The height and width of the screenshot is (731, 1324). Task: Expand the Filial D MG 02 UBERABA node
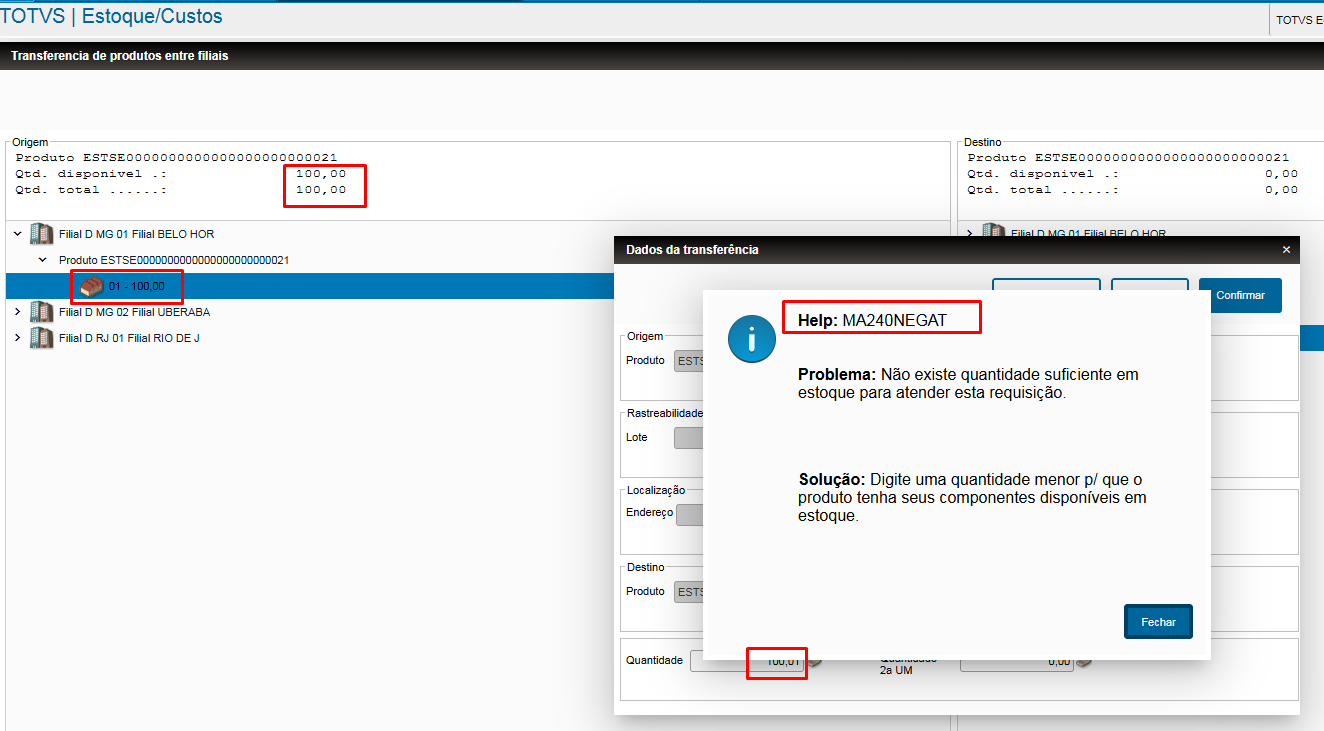click(x=18, y=312)
